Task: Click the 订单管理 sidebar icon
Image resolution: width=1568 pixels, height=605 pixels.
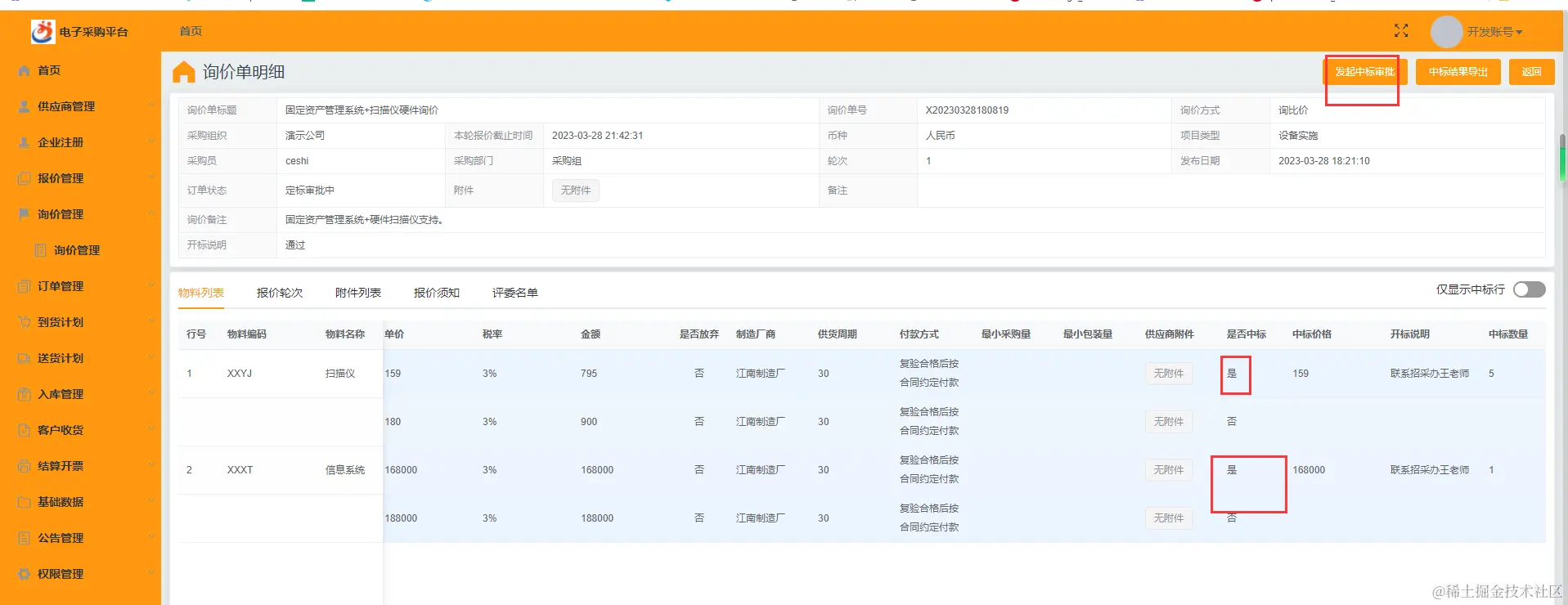Action: click(25, 286)
